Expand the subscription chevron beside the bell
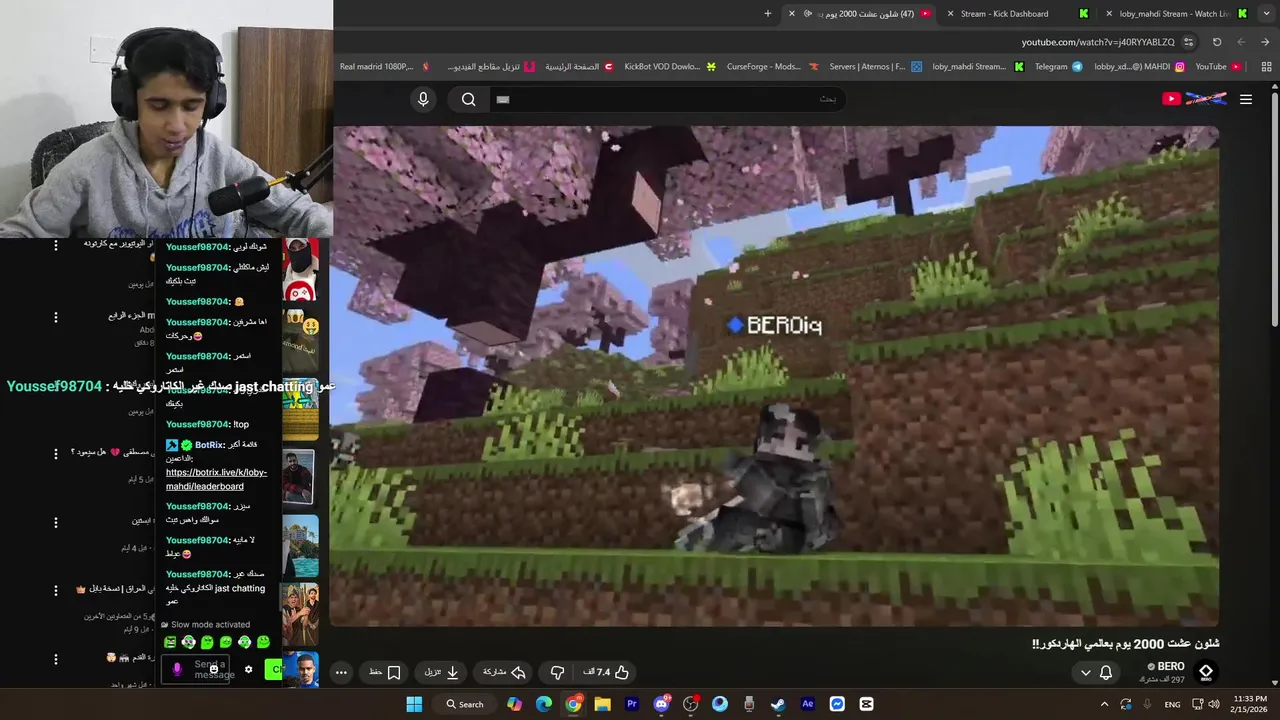 pyautogui.click(x=1086, y=672)
